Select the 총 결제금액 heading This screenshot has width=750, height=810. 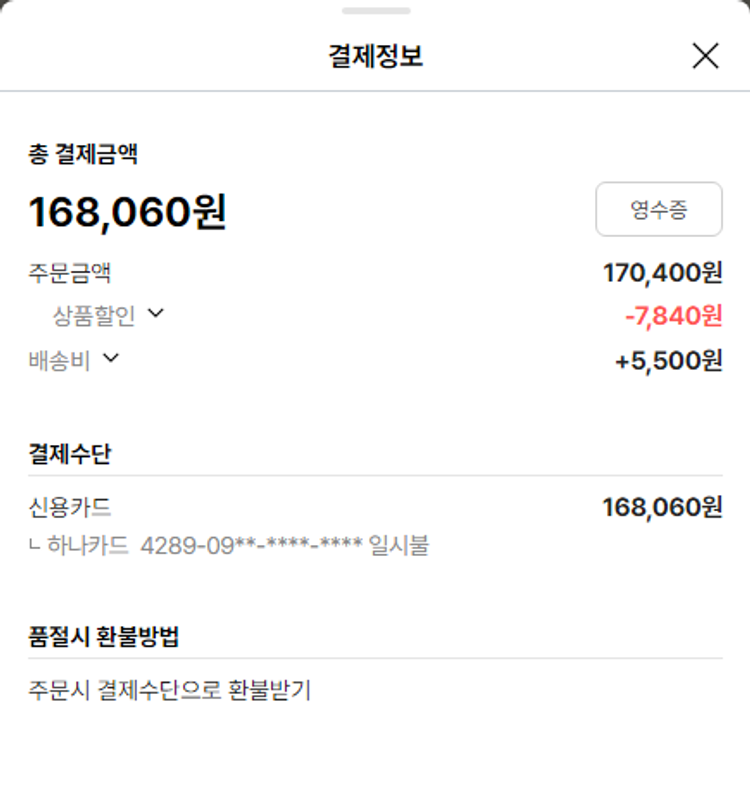click(83, 154)
